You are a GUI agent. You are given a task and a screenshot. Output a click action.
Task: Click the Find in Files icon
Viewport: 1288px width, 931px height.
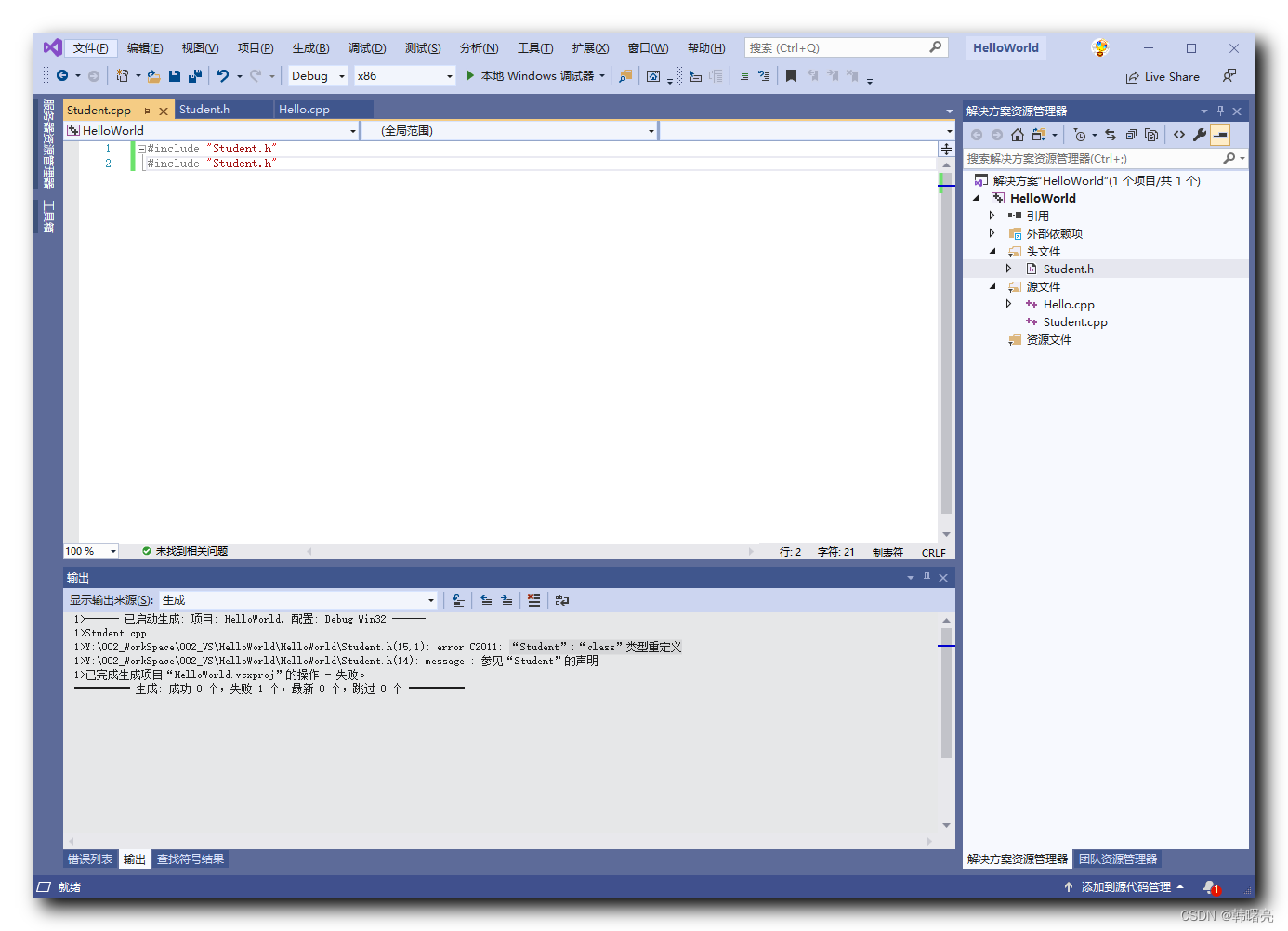coord(625,76)
